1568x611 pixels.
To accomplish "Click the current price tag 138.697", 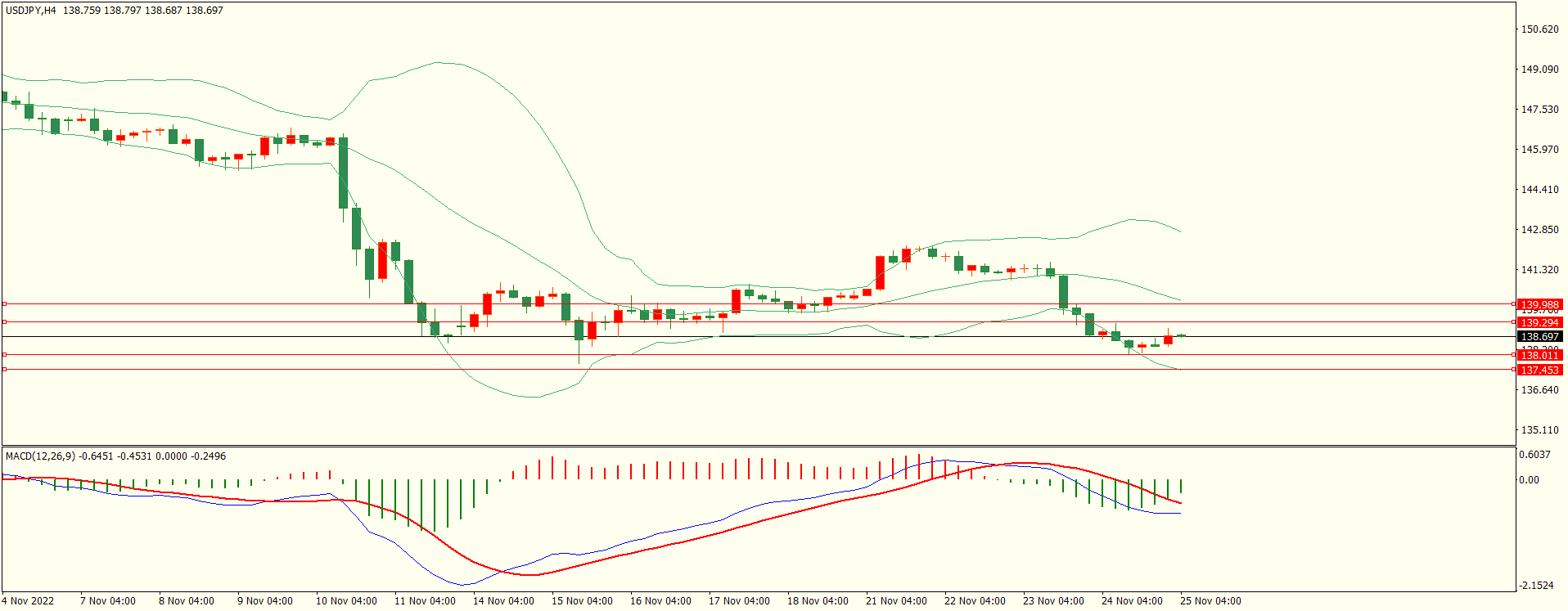I will (1539, 337).
